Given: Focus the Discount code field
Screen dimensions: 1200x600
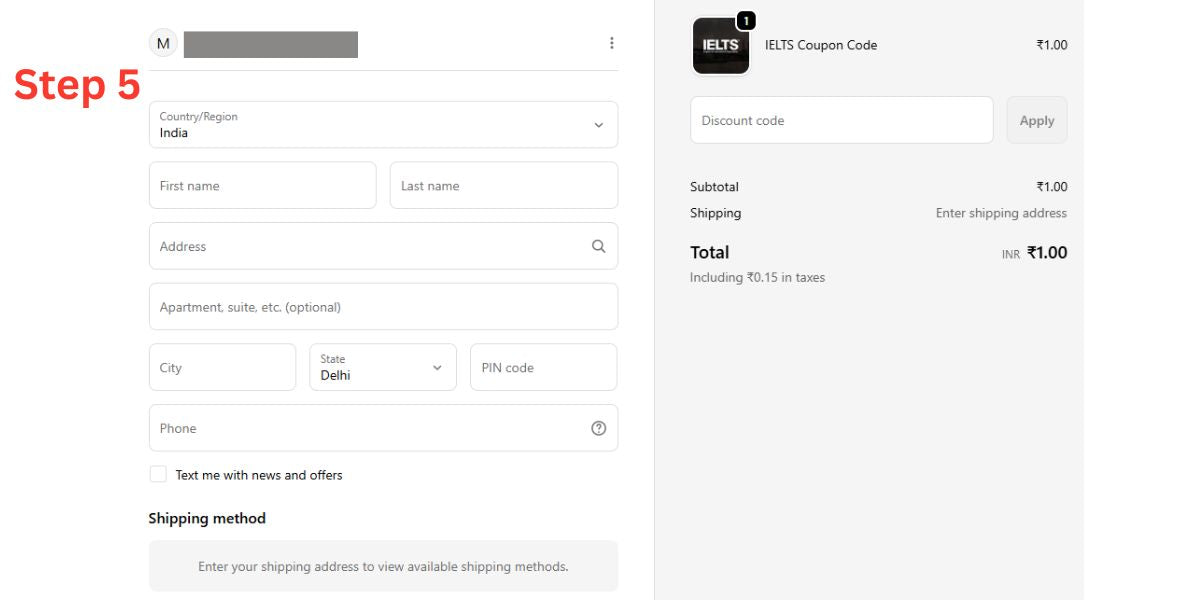Looking at the screenshot, I should click(x=842, y=120).
